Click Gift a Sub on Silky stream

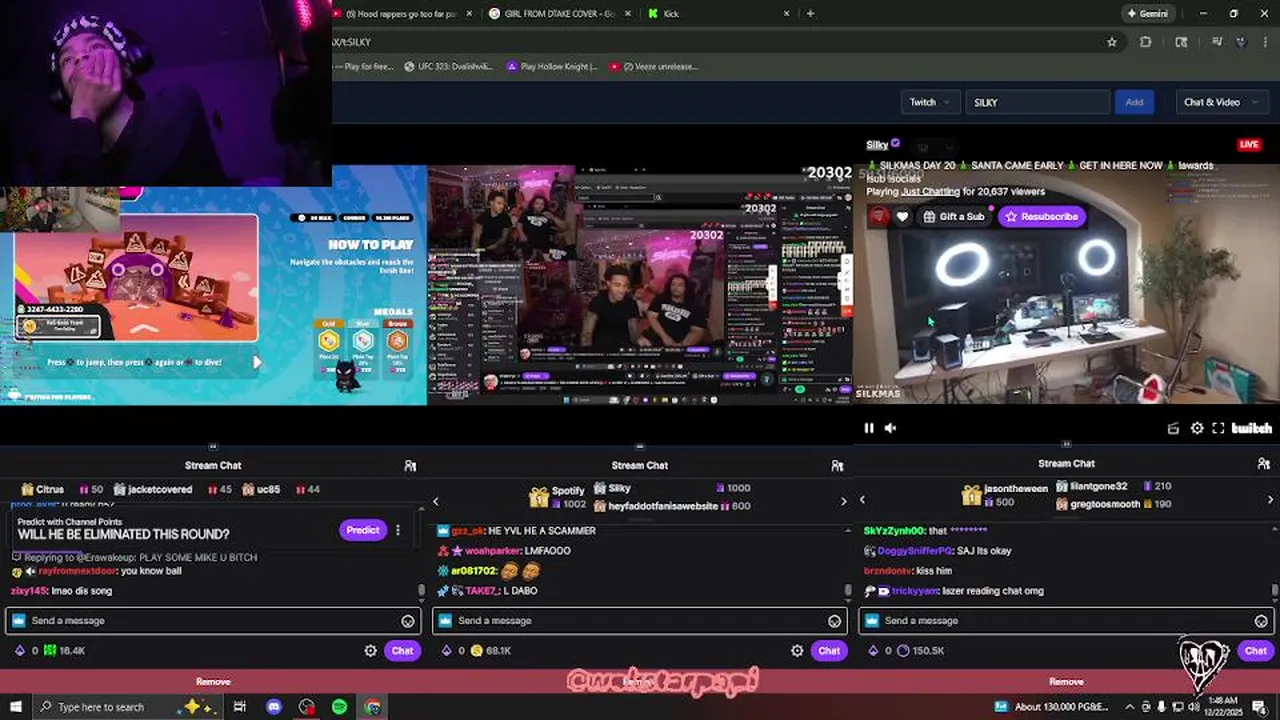click(954, 216)
